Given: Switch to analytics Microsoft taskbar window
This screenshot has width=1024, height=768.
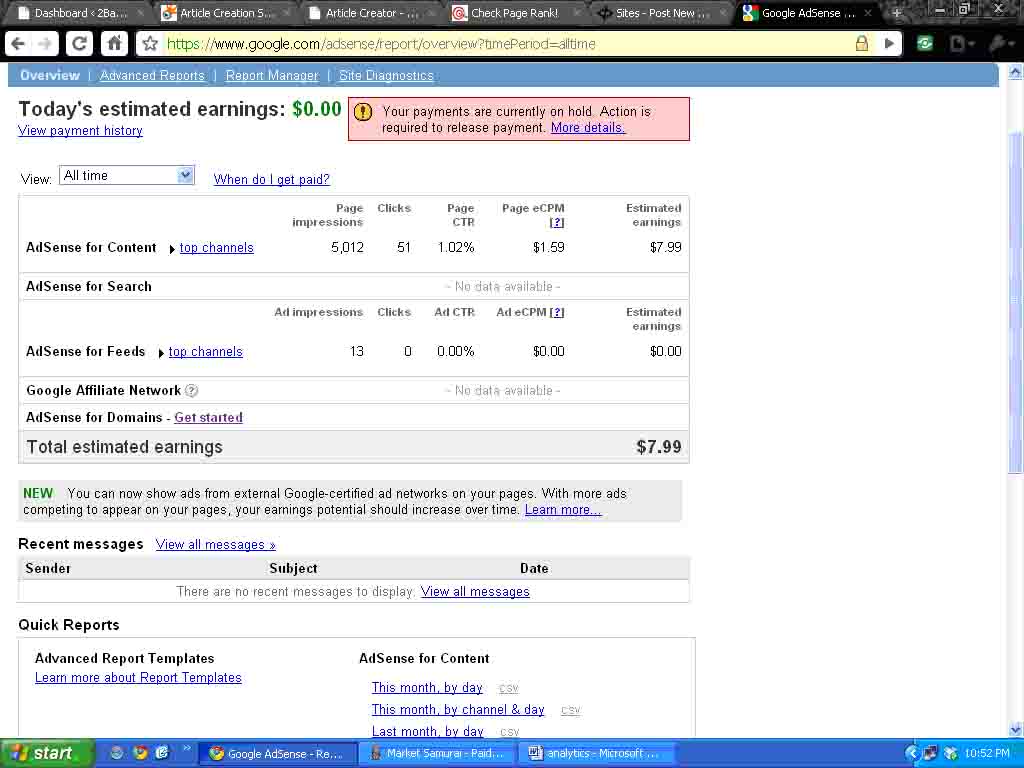Looking at the screenshot, I should 598,754.
